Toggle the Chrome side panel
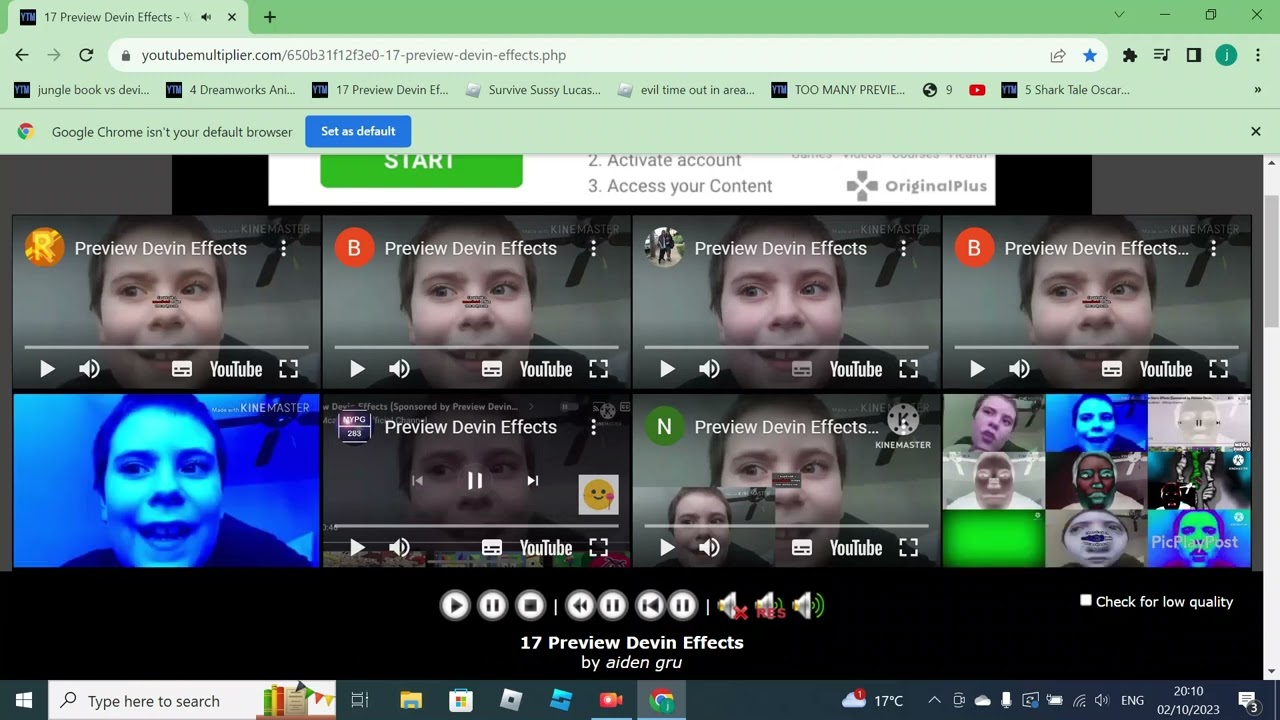 pos(1193,56)
